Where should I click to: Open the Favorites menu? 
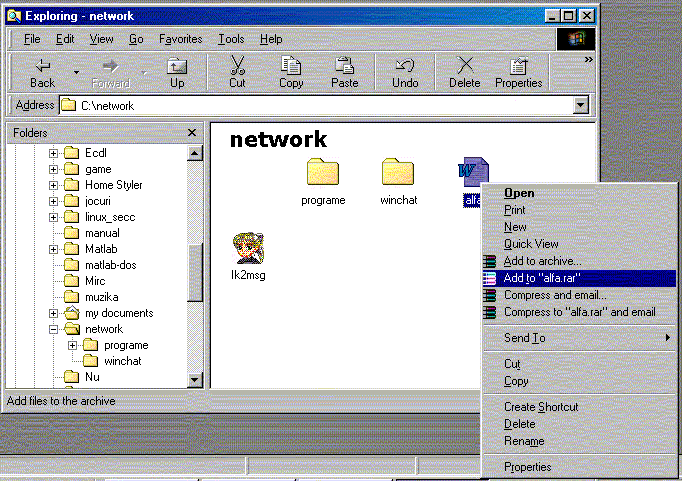tap(181, 39)
